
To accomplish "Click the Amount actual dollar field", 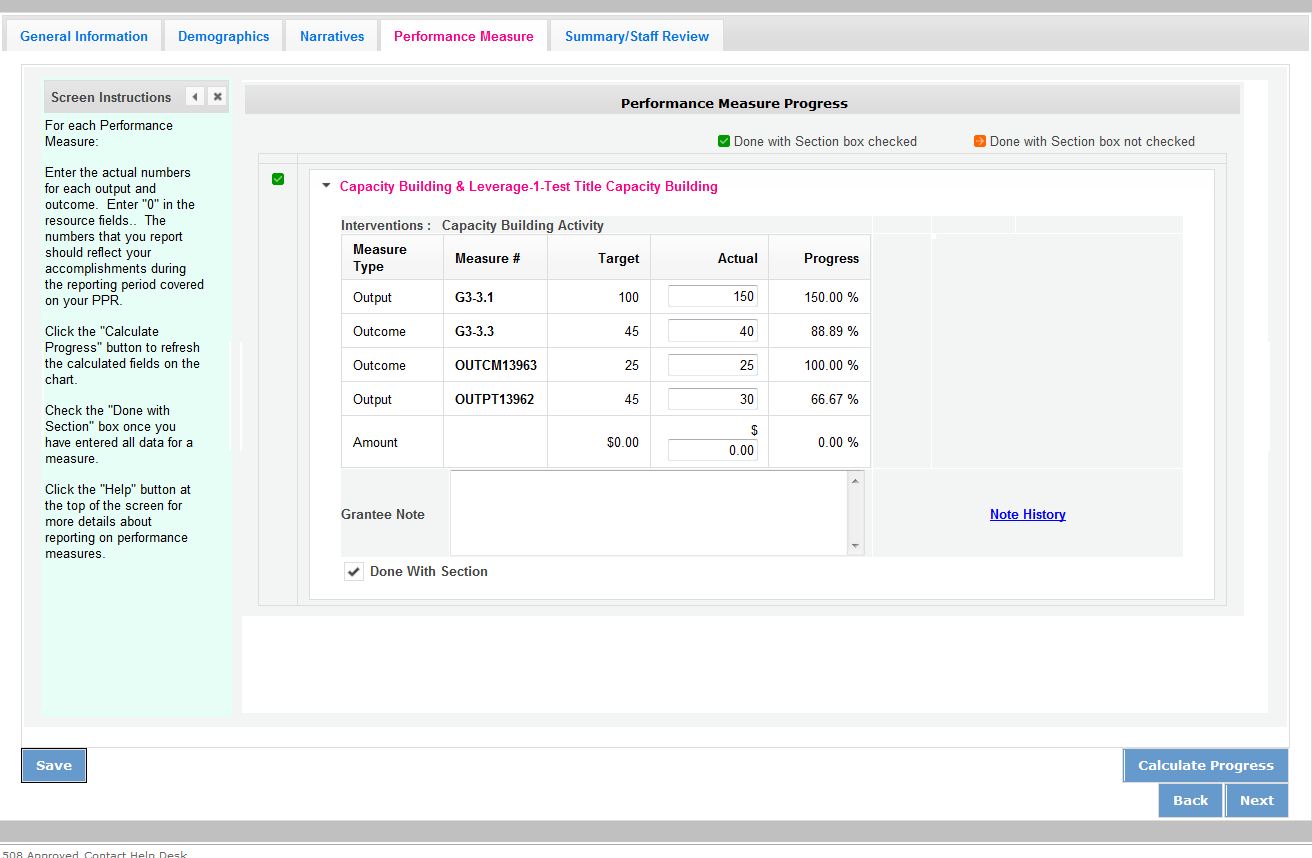I will pos(712,450).
